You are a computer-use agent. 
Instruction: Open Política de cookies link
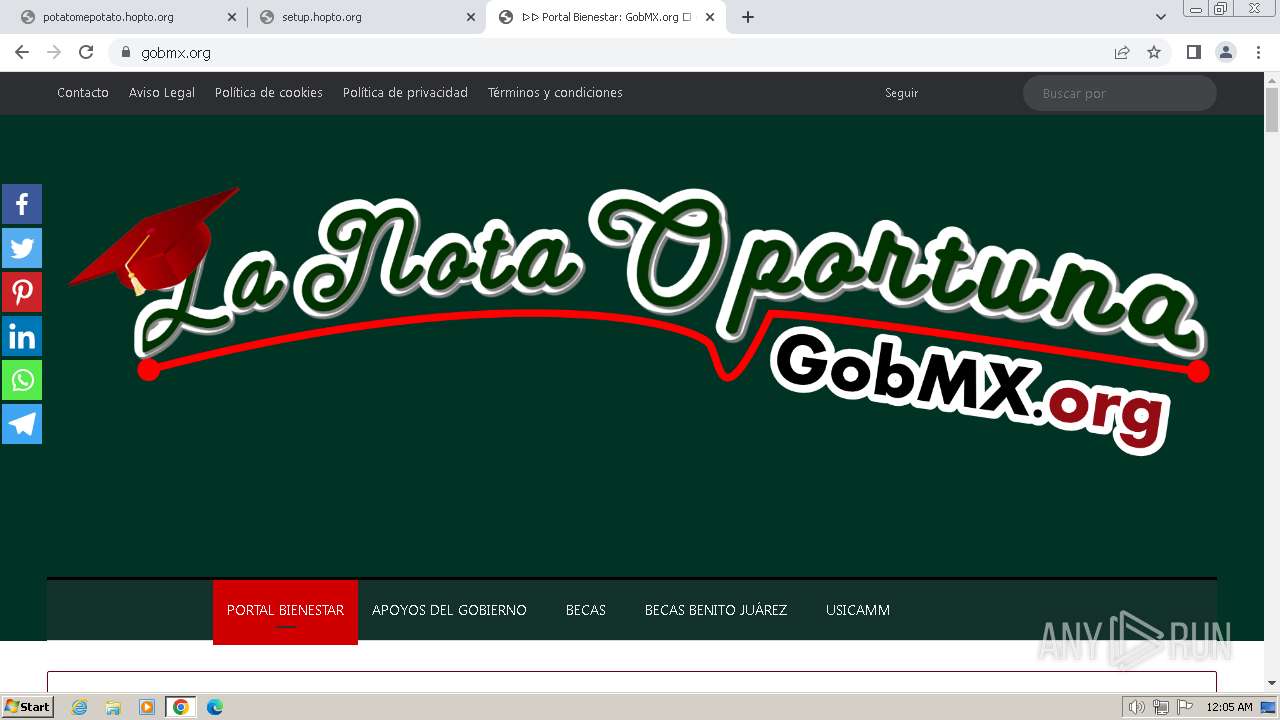pyautogui.click(x=269, y=92)
